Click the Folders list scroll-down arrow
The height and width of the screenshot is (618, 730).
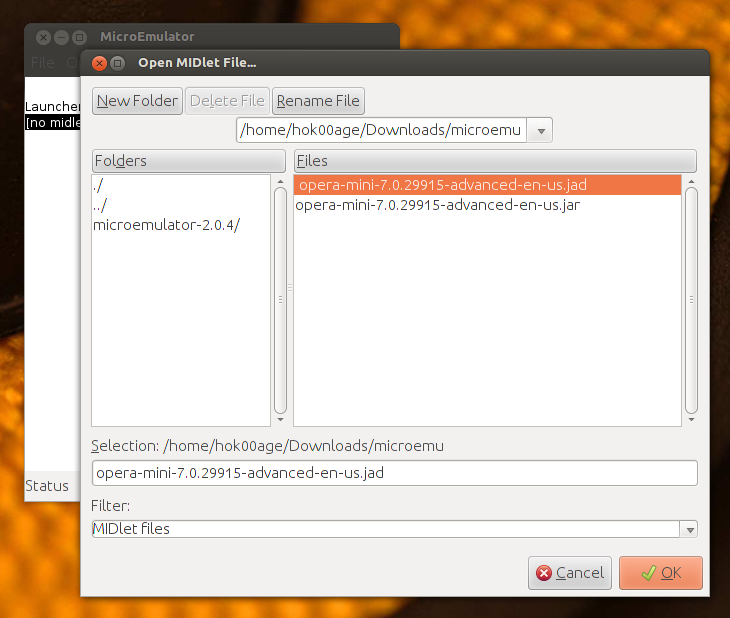[x=280, y=420]
